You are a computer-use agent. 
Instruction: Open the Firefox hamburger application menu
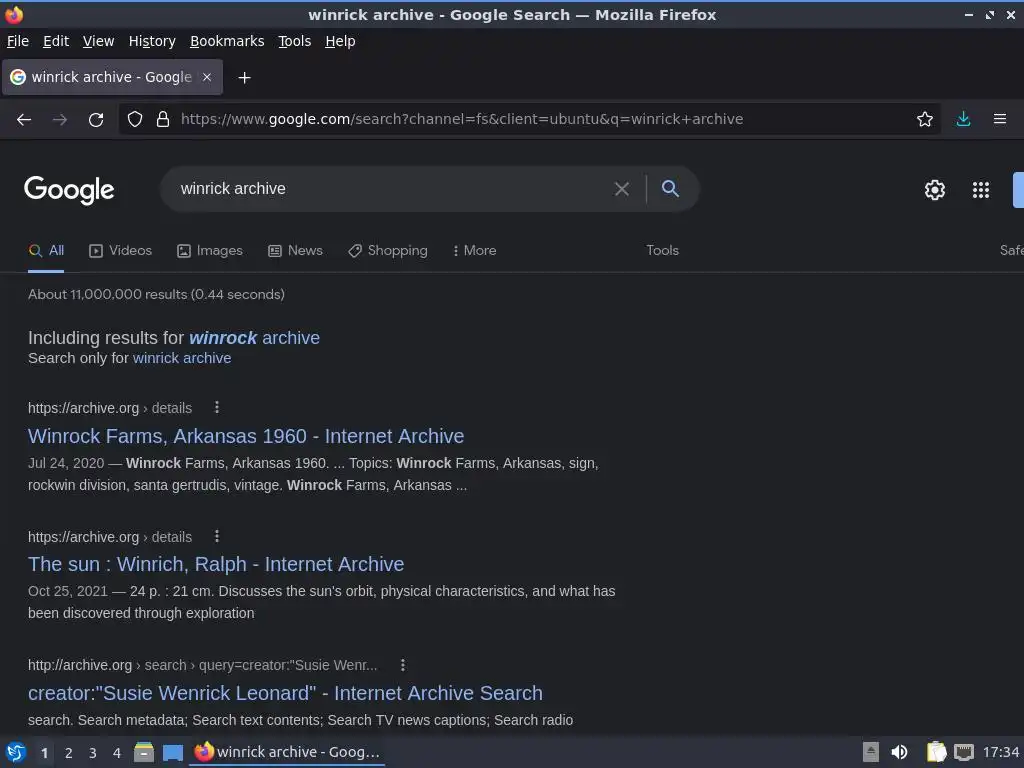point(1000,119)
